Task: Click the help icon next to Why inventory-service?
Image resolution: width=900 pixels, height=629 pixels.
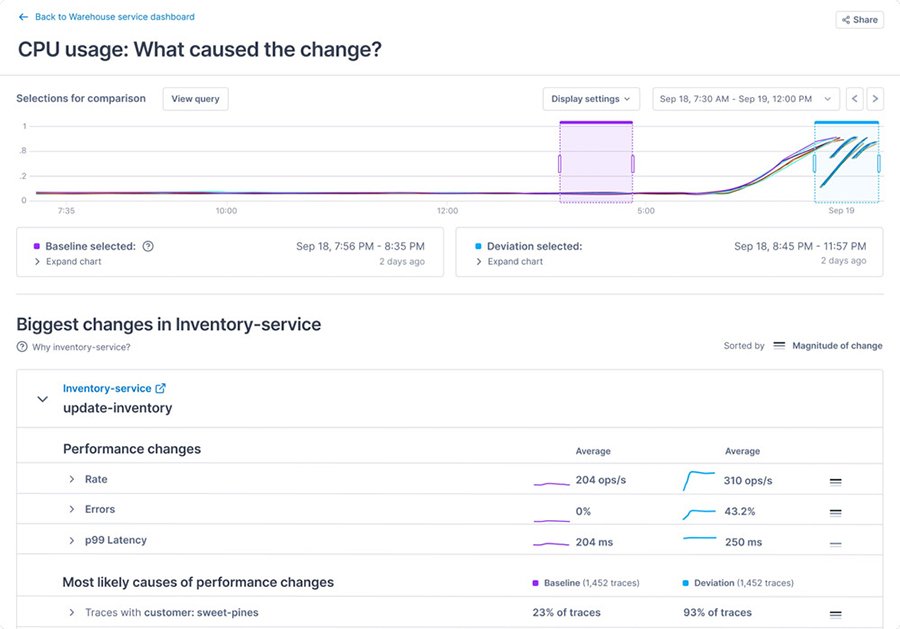Action: pos(21,345)
